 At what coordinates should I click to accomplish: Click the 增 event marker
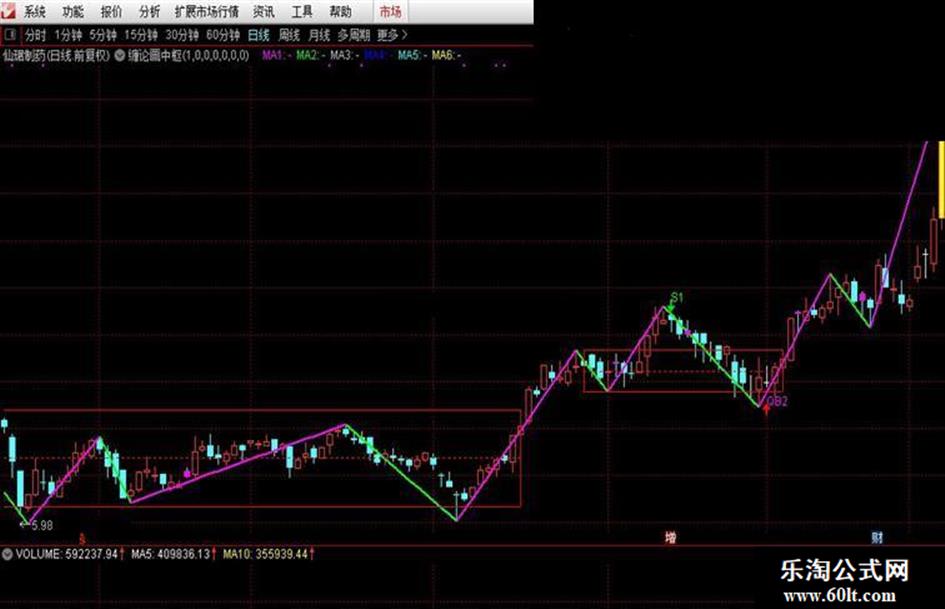coord(670,537)
